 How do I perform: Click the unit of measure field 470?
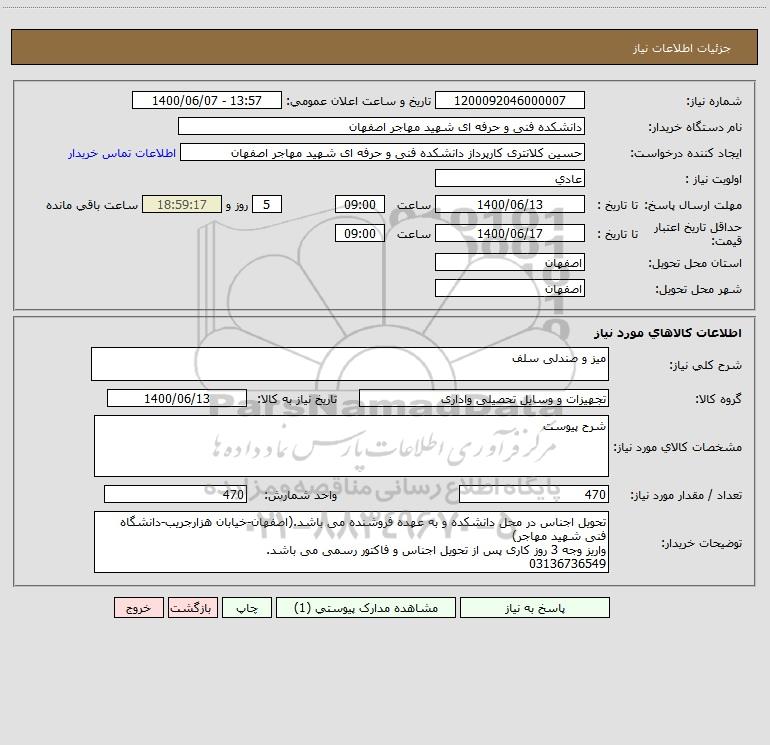click(175, 494)
